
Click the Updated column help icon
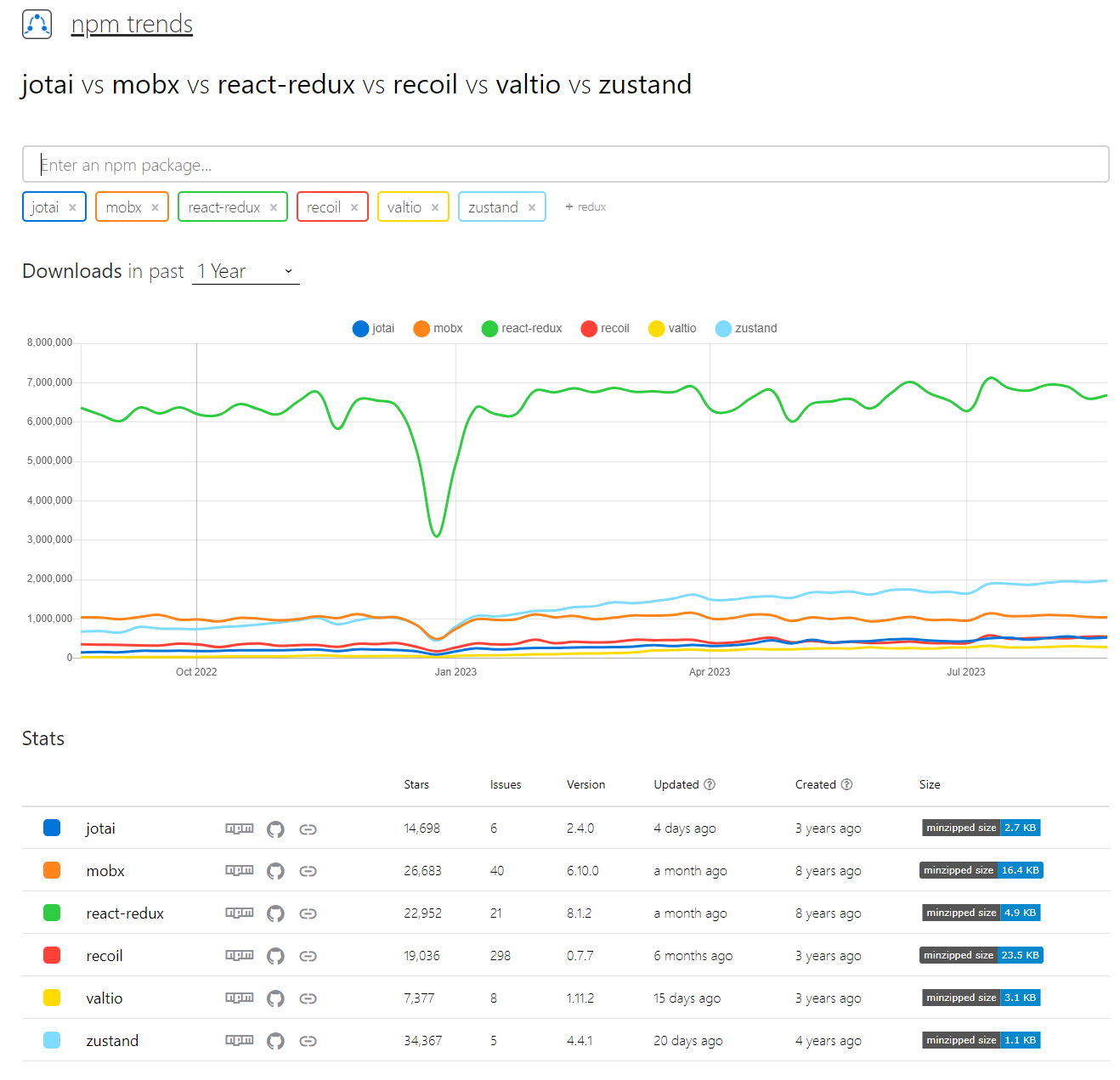710,785
